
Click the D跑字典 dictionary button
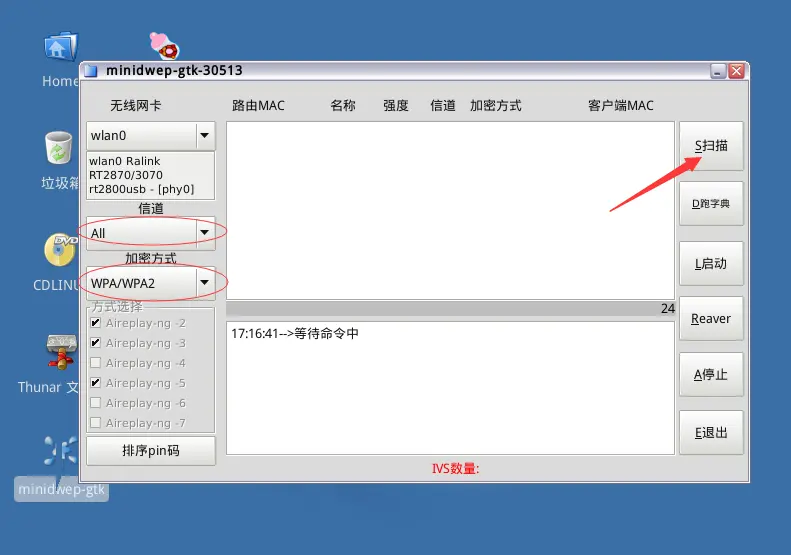[x=711, y=203]
